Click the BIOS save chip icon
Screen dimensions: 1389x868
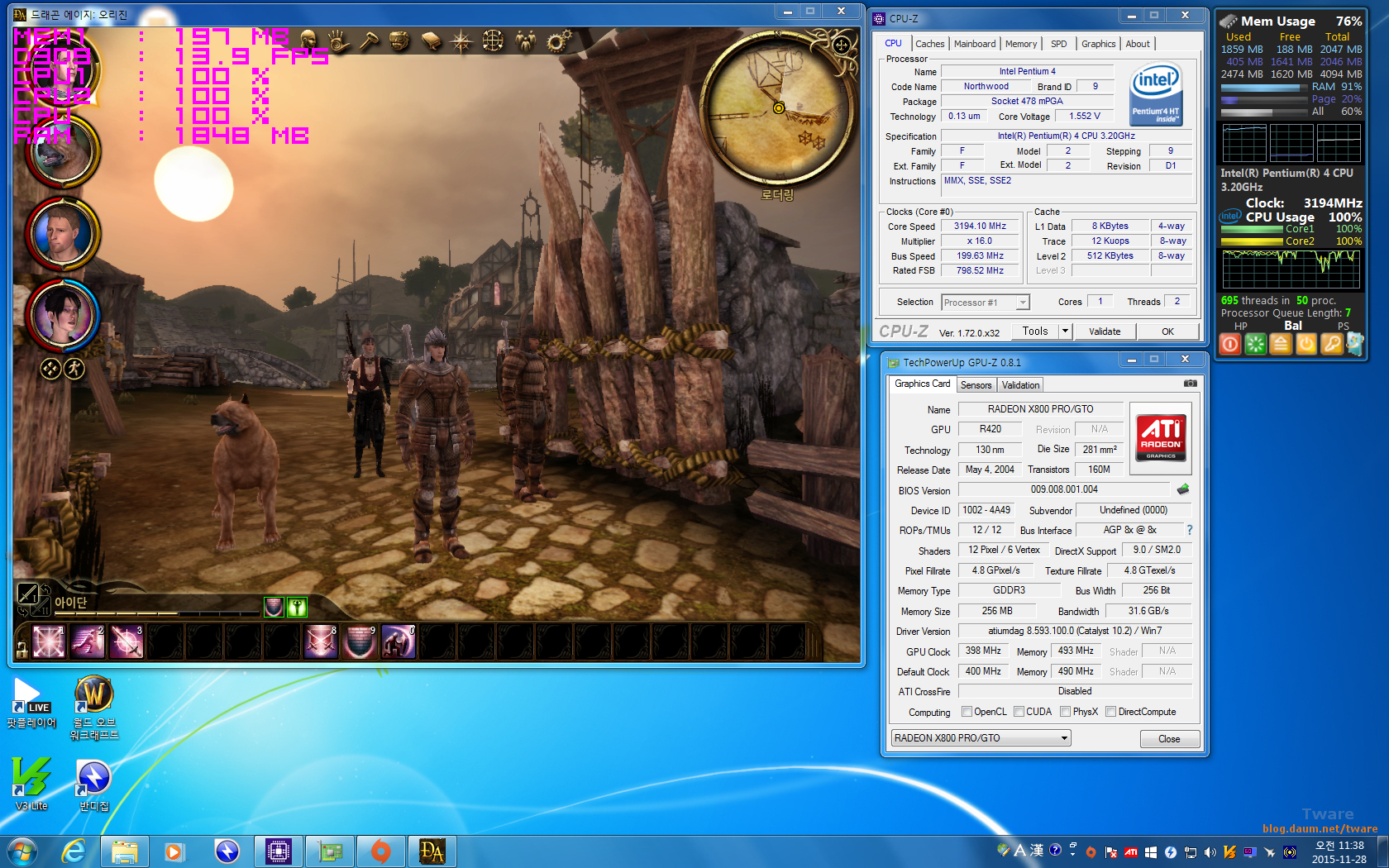point(1183,489)
